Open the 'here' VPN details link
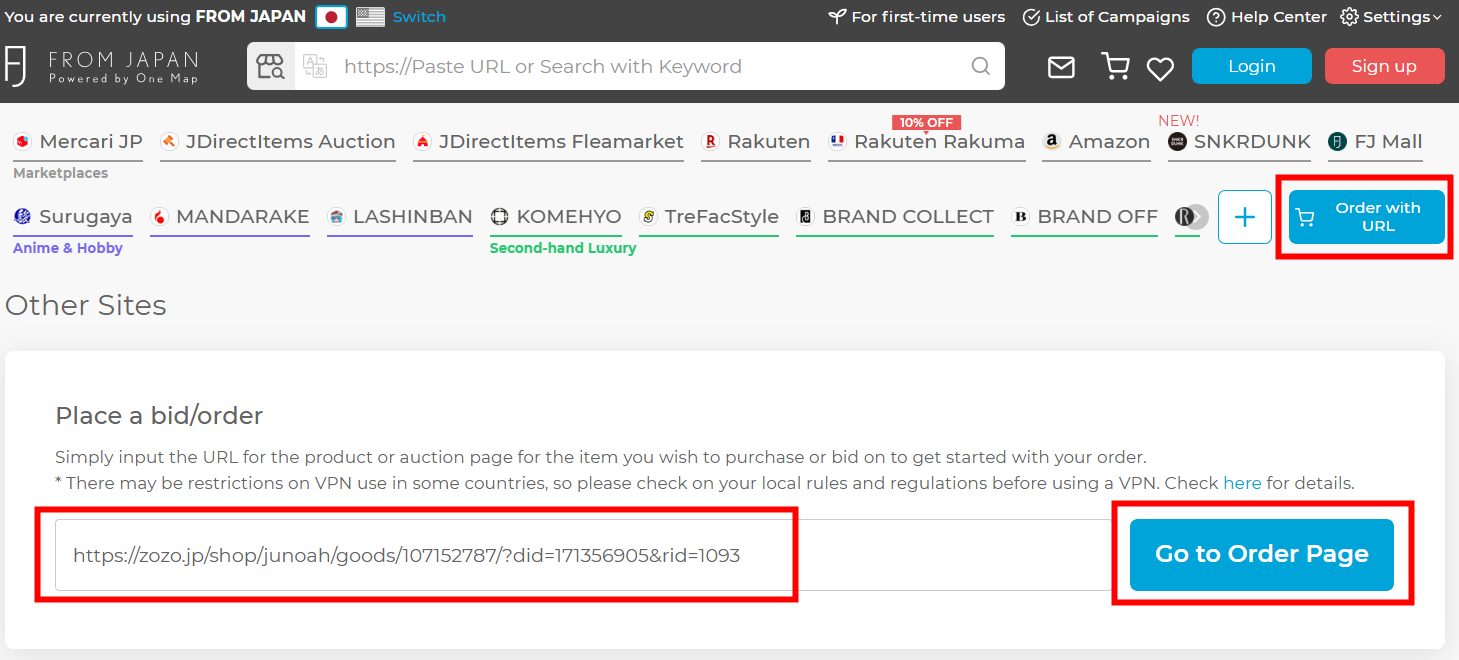 point(1242,484)
